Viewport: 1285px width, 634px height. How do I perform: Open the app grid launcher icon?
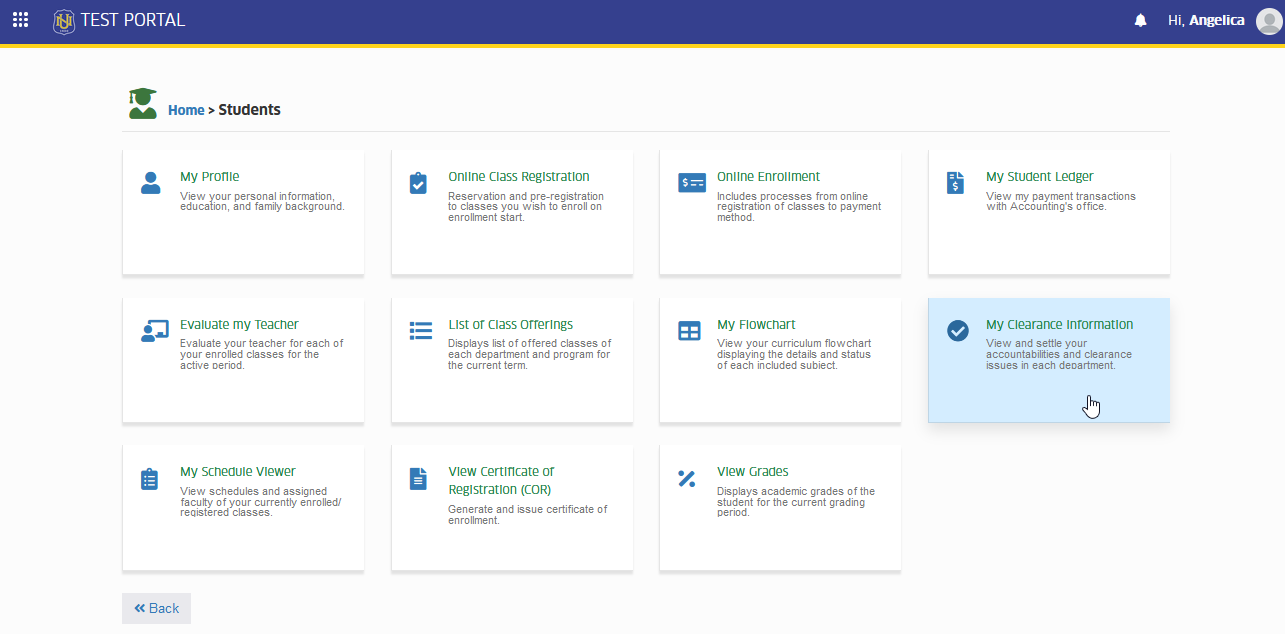pos(20,20)
